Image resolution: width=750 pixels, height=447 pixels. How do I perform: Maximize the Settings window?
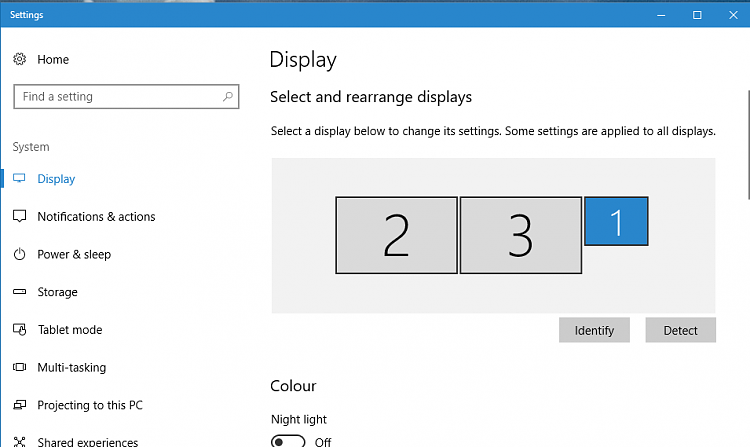pyautogui.click(x=697, y=15)
